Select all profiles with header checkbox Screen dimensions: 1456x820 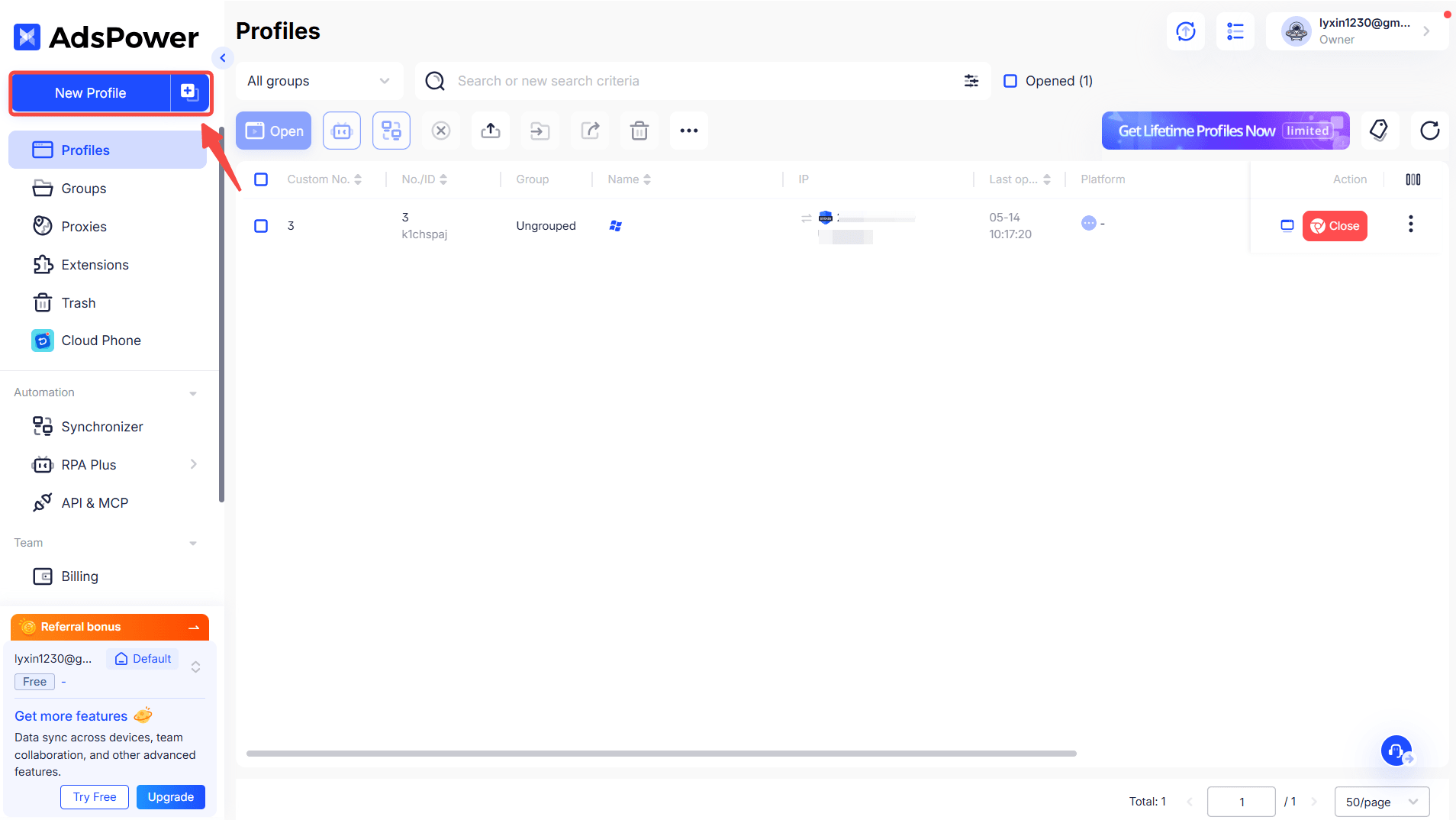click(x=261, y=179)
